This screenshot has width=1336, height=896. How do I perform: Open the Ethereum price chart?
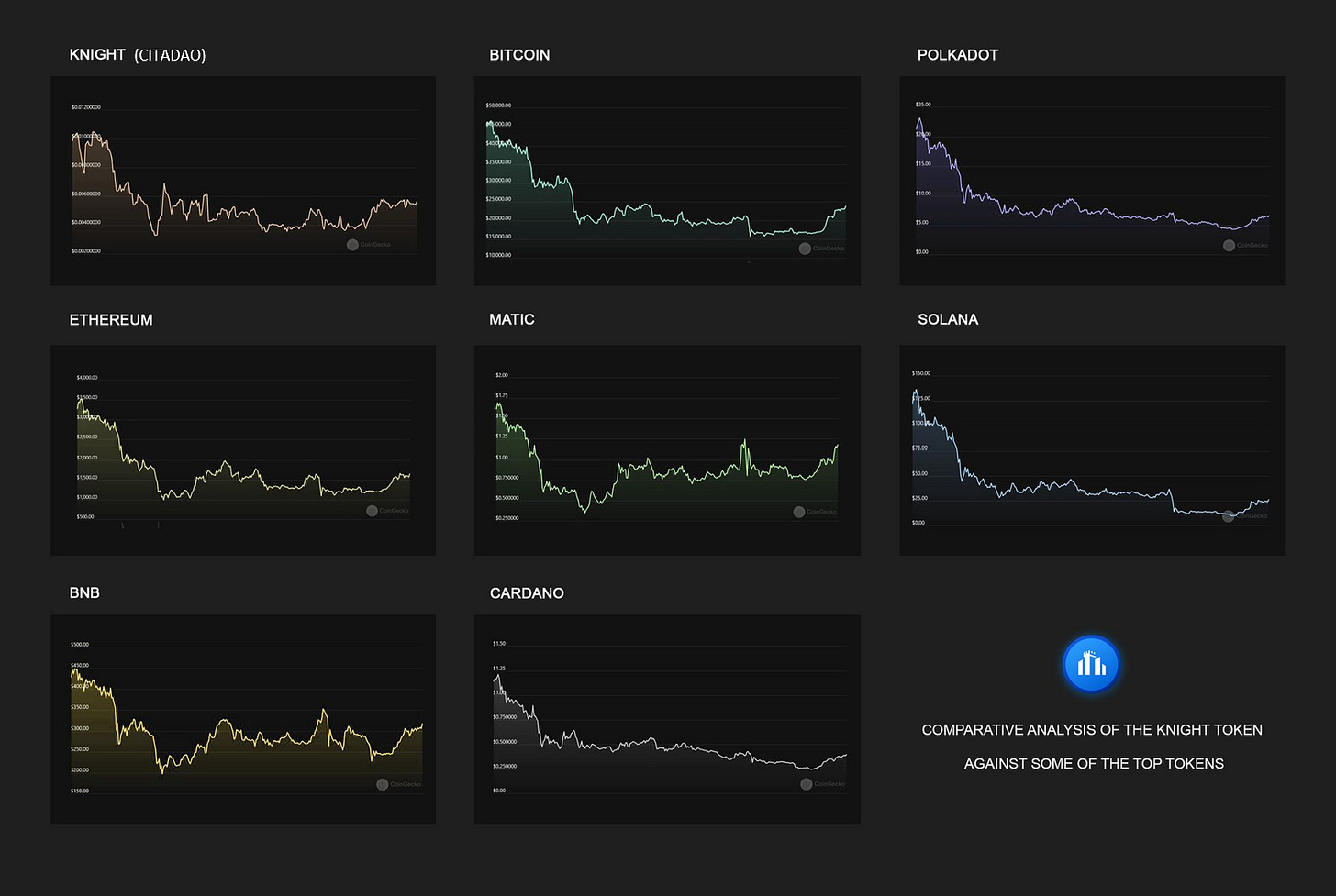click(243, 450)
